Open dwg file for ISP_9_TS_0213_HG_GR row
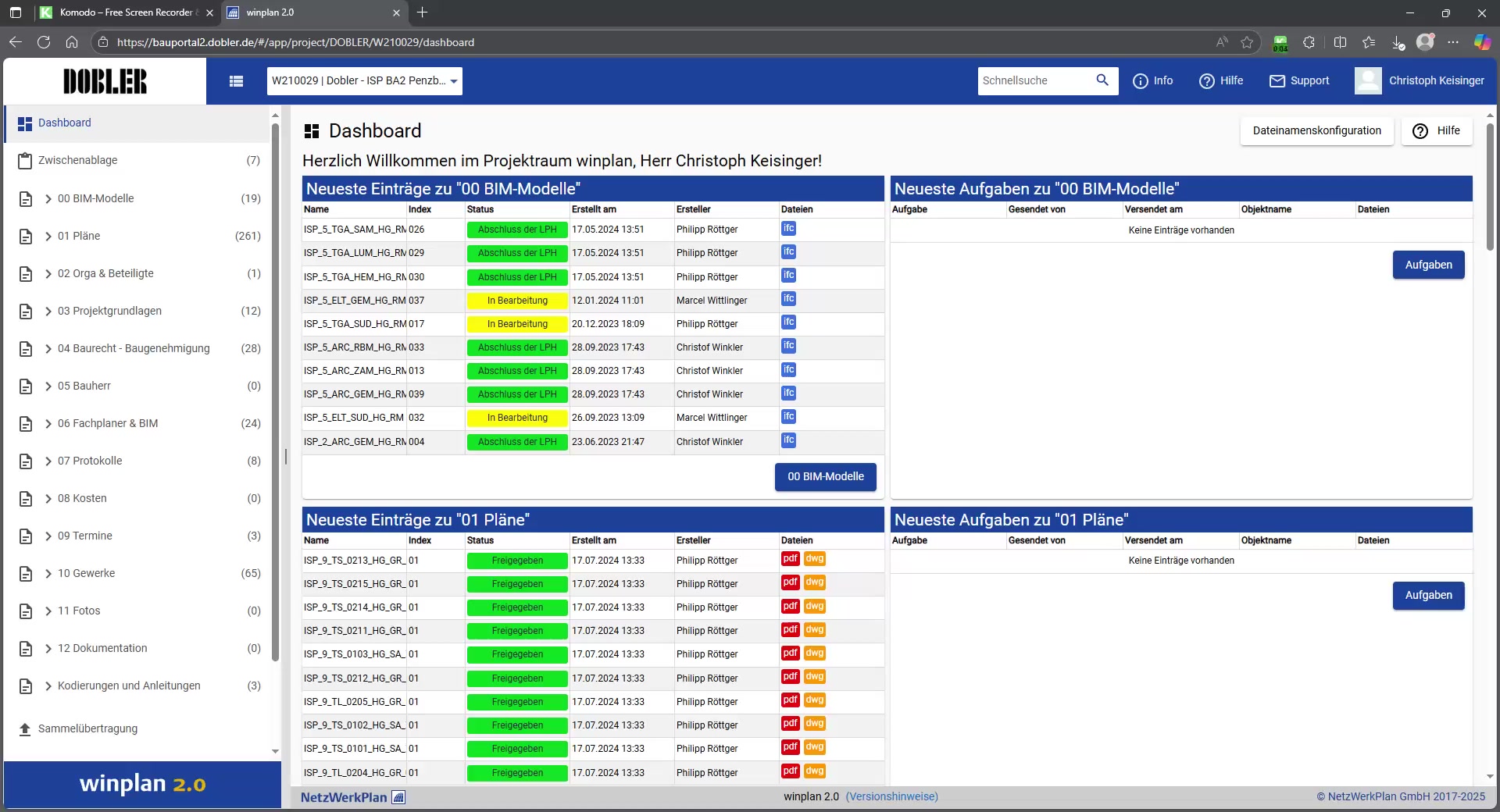This screenshot has width=1500, height=812. pos(815,559)
